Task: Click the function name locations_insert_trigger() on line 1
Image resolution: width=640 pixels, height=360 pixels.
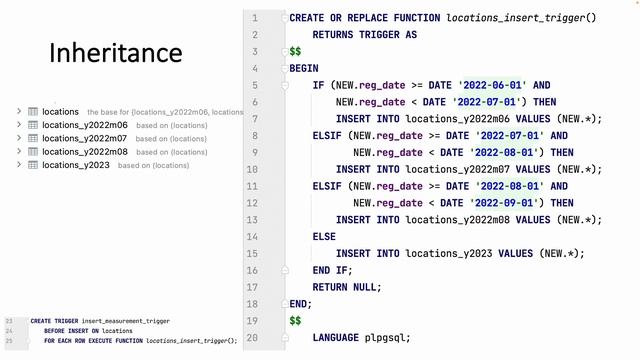Action: pyautogui.click(x=521, y=18)
